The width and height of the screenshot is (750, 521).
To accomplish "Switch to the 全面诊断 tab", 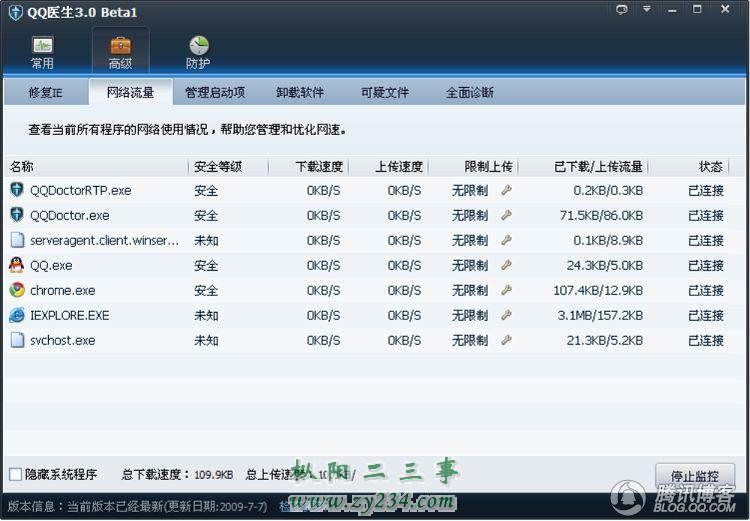I will coord(470,92).
